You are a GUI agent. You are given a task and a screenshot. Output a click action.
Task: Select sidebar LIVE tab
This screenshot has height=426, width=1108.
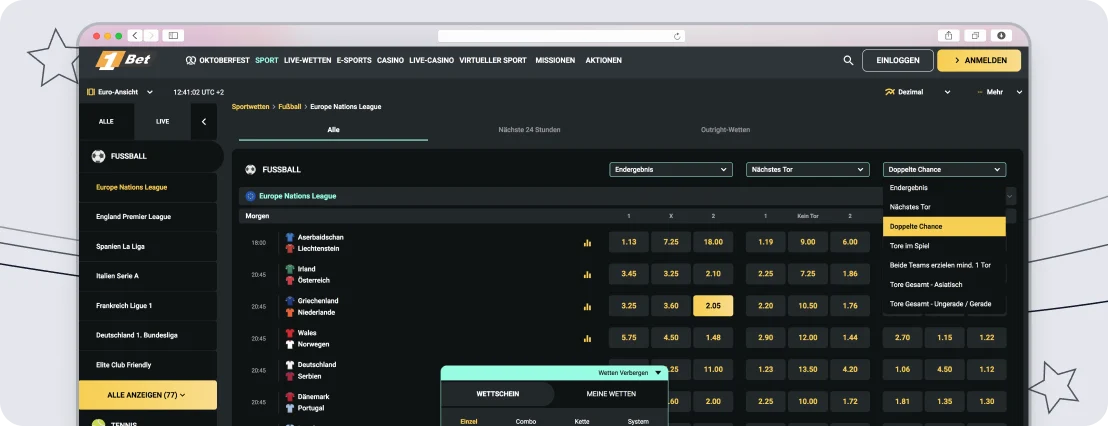point(163,122)
